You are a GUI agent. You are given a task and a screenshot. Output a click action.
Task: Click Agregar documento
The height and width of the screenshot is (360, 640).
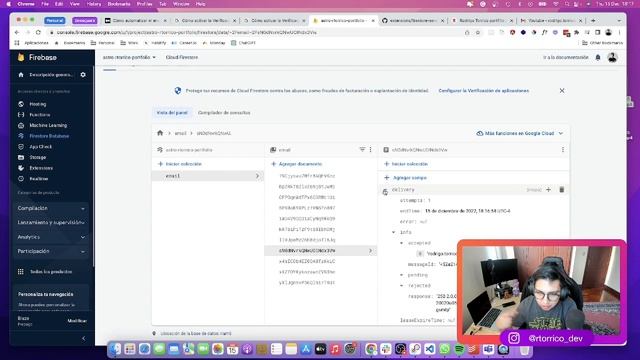[x=296, y=164]
